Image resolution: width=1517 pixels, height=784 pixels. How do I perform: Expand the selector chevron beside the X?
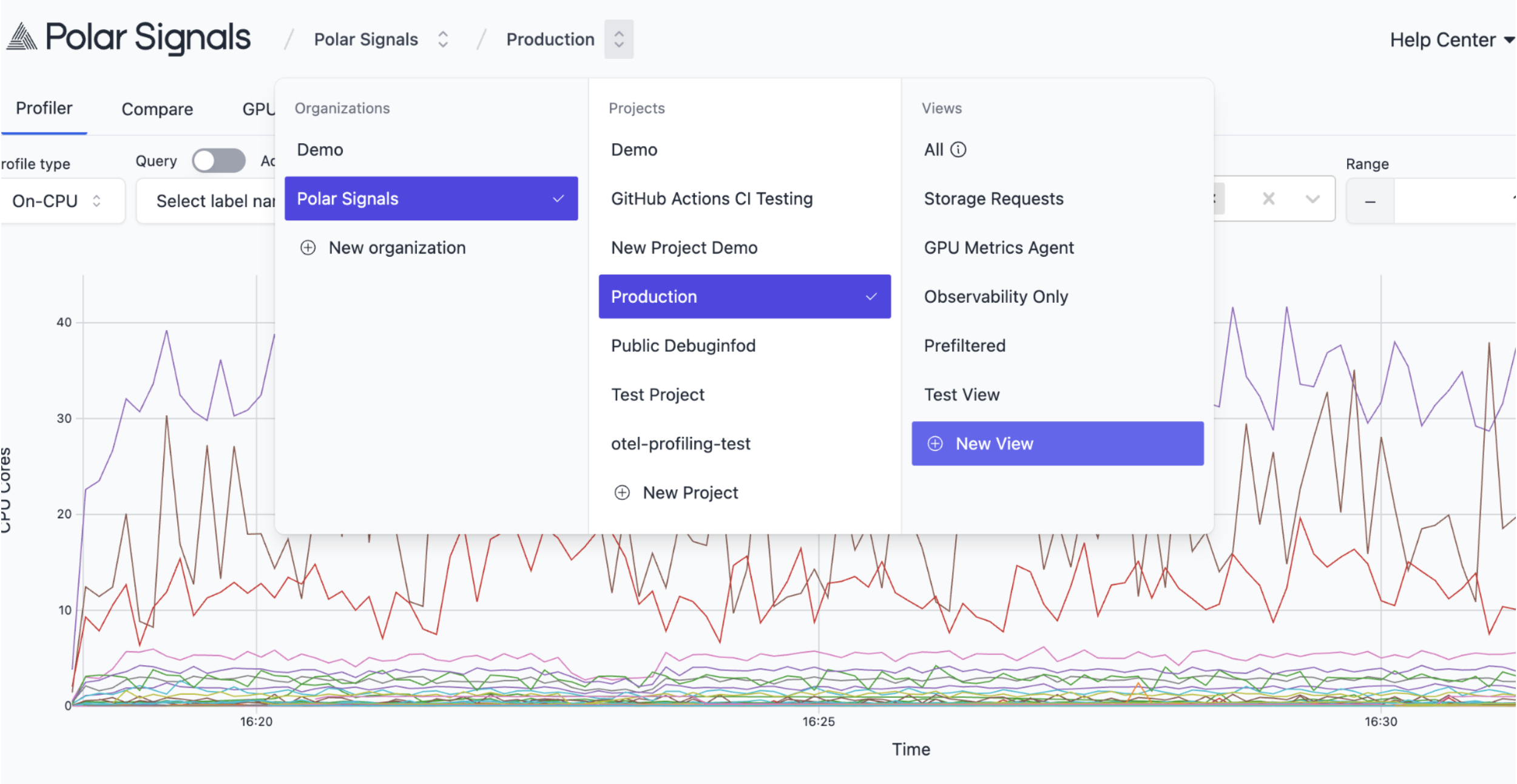pos(1313,199)
